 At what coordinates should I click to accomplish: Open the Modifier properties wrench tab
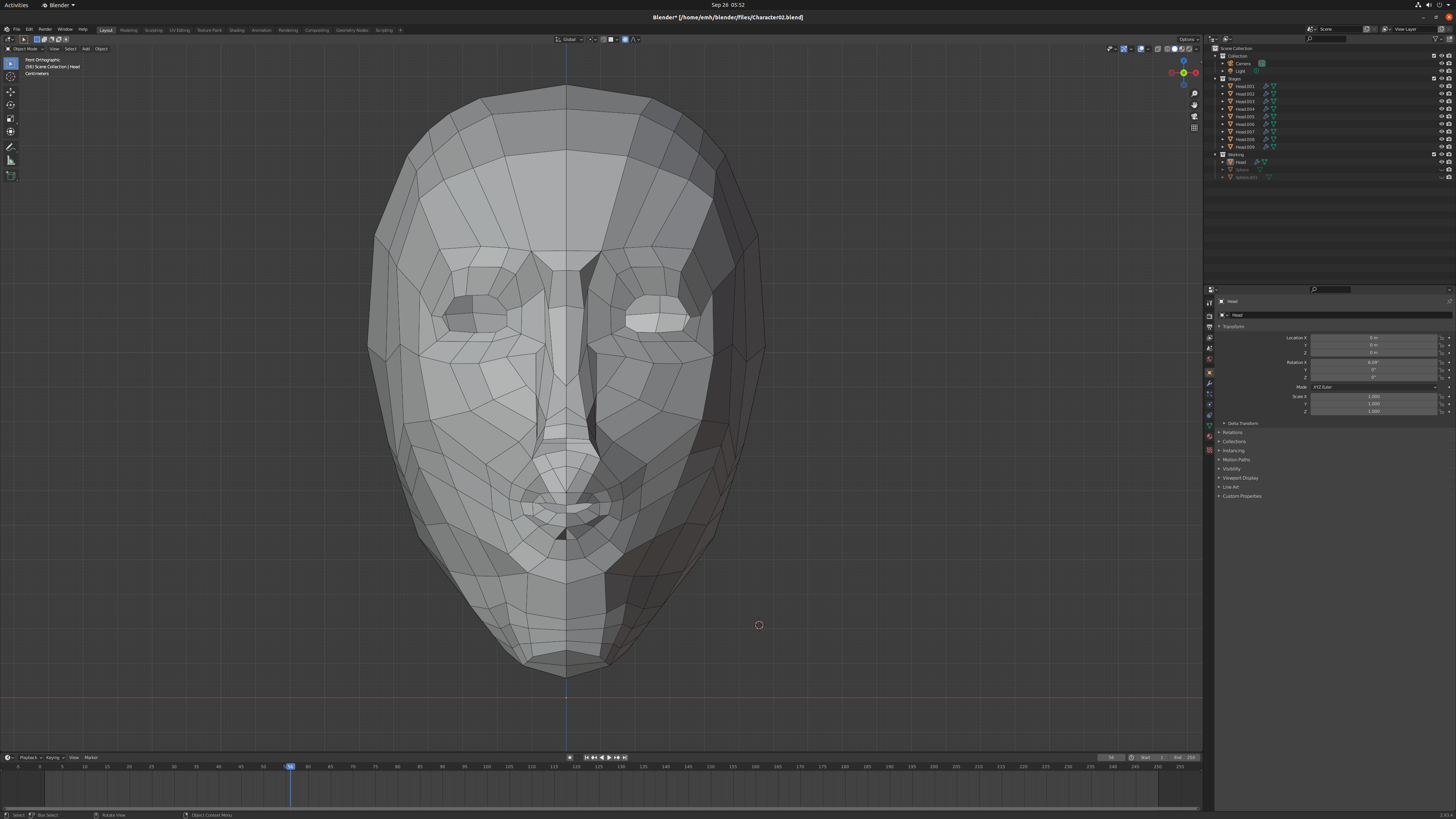[1210, 384]
